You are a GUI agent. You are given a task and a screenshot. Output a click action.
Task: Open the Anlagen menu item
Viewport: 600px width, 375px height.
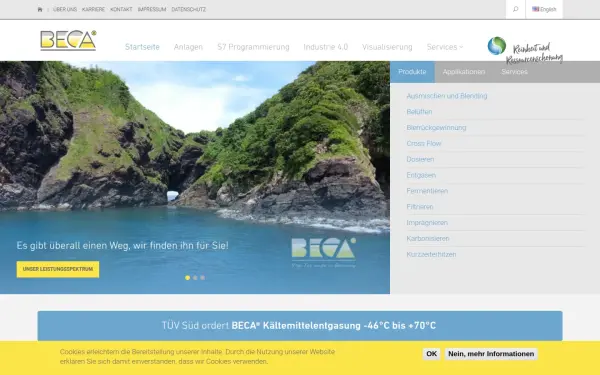[x=188, y=47]
